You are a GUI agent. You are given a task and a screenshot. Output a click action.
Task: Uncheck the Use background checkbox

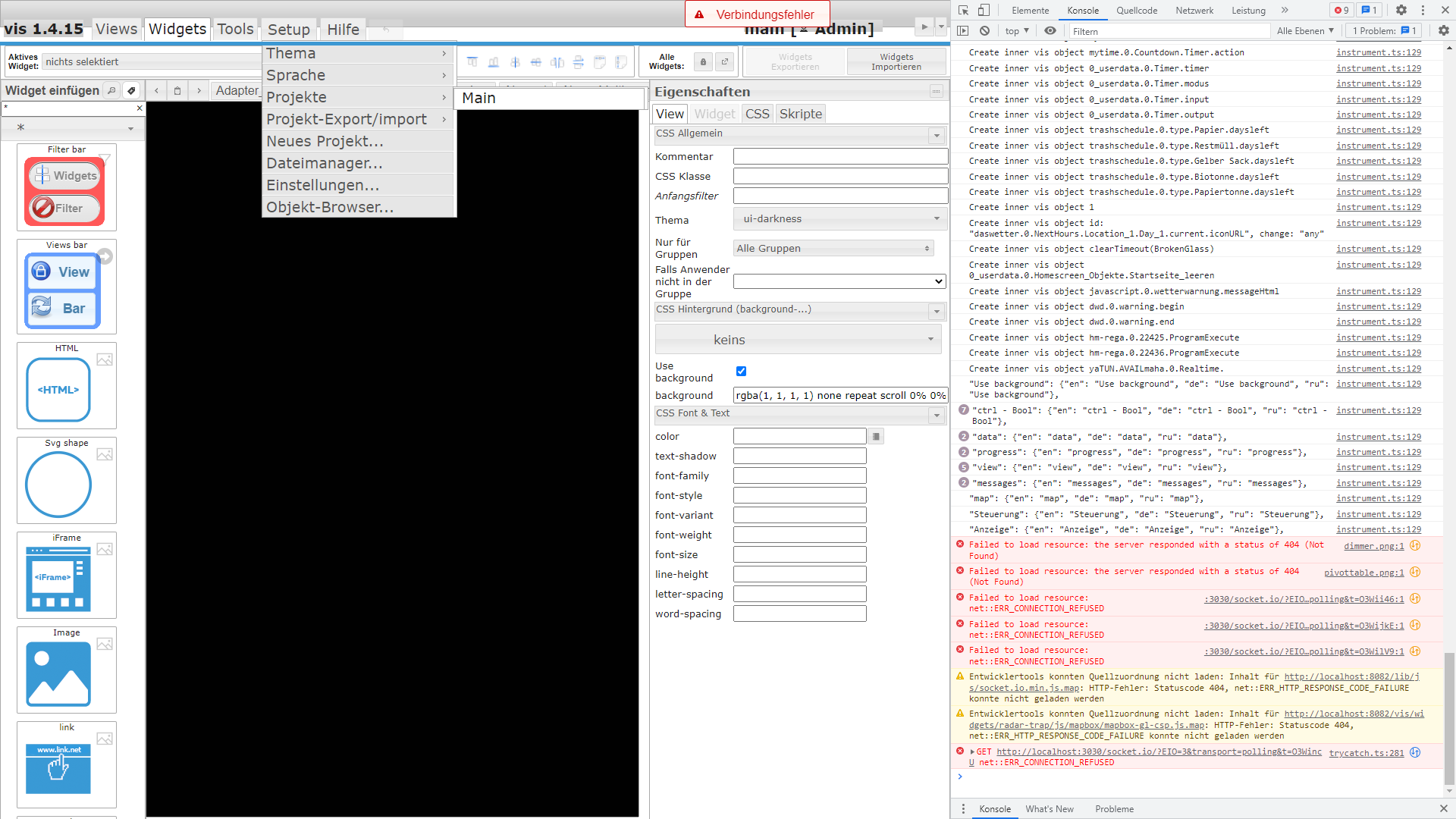[741, 372]
